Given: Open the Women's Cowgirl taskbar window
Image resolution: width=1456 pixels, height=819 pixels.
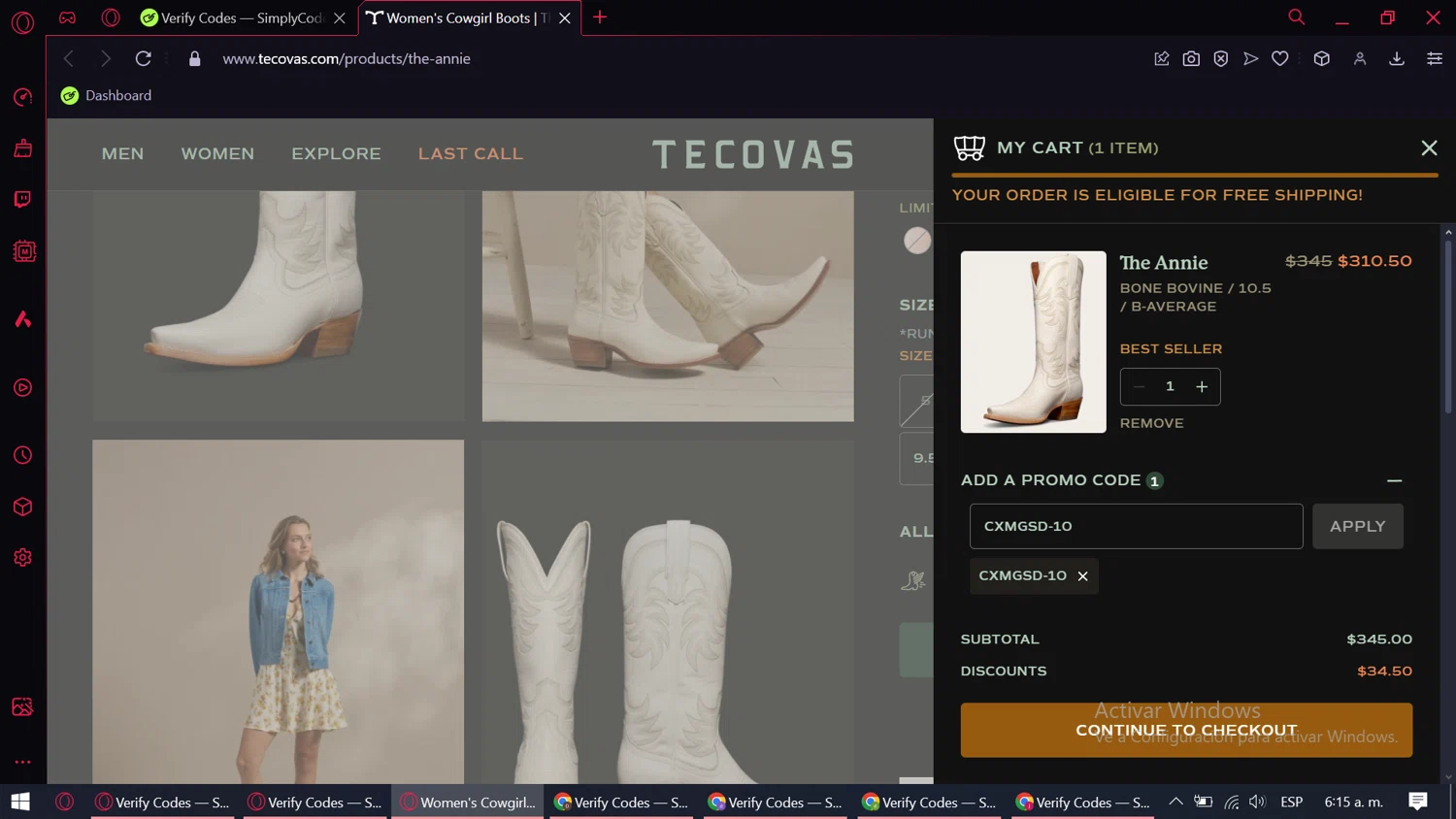Looking at the screenshot, I should click(468, 803).
